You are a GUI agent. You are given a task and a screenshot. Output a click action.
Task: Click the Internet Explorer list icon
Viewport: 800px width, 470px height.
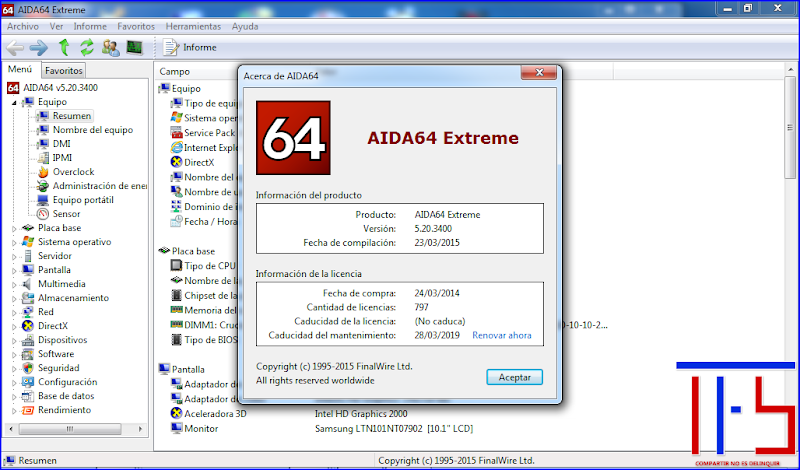click(177, 147)
